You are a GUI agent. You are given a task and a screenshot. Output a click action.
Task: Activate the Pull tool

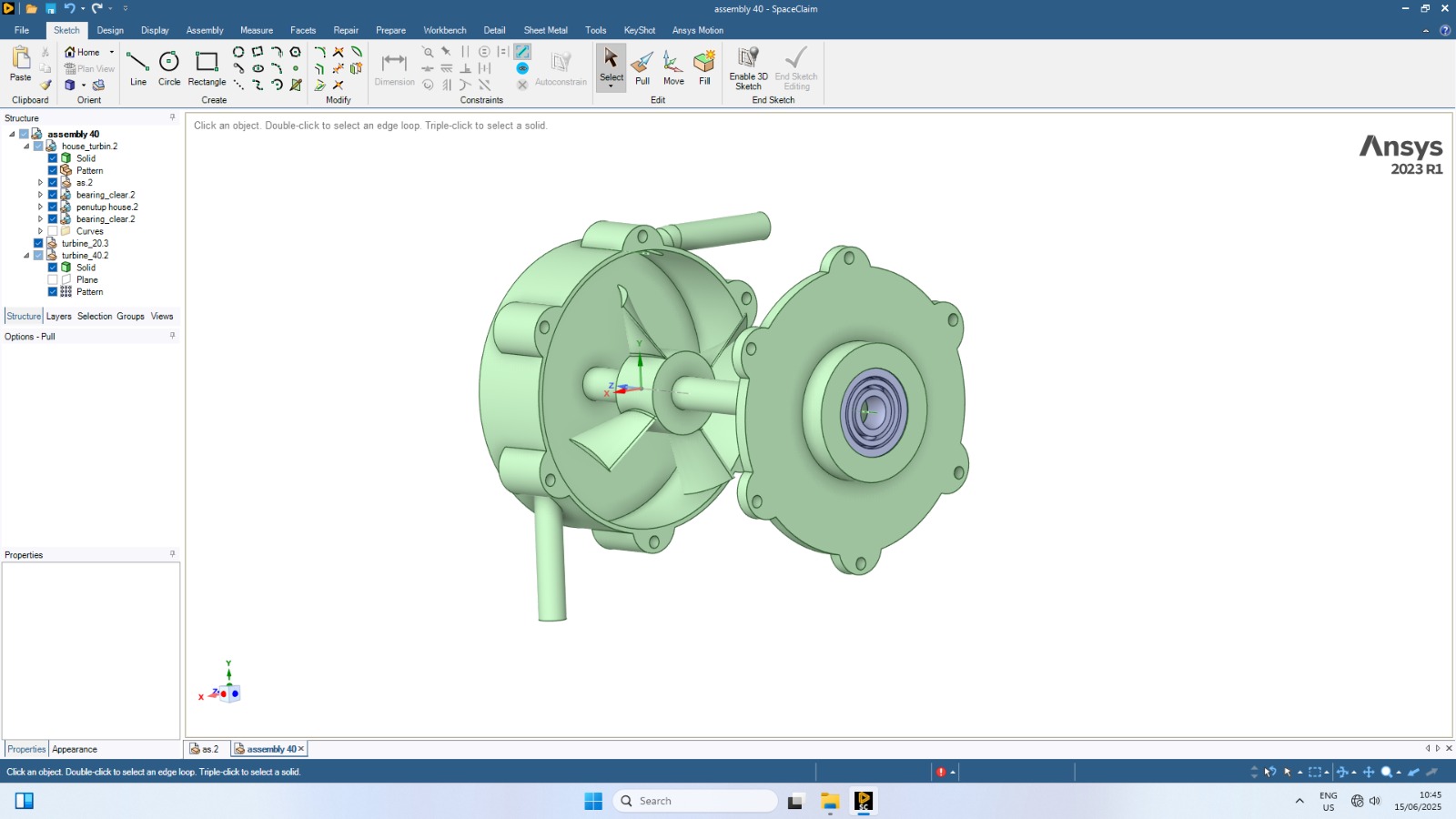tap(642, 67)
